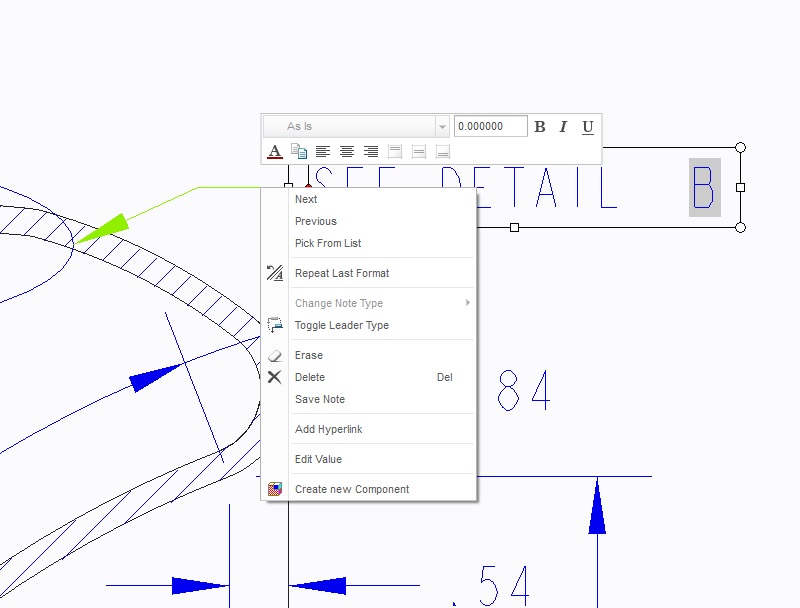This screenshot has height=608, width=800.
Task: Align note text left
Action: click(x=323, y=151)
